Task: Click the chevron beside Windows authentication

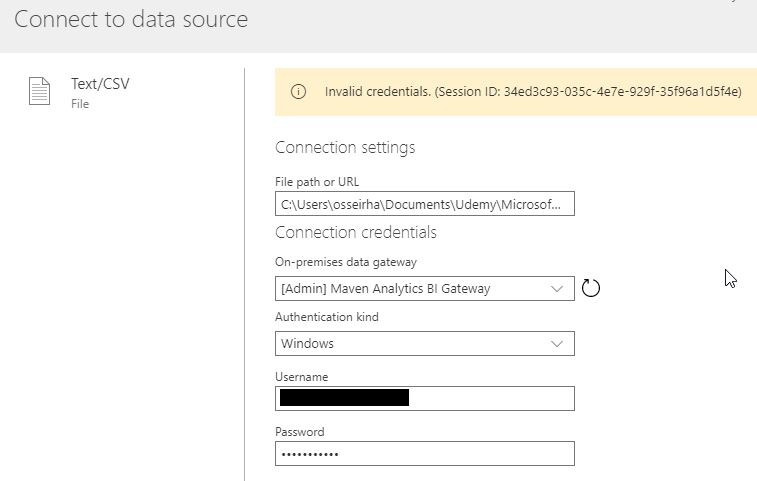Action: (557, 344)
